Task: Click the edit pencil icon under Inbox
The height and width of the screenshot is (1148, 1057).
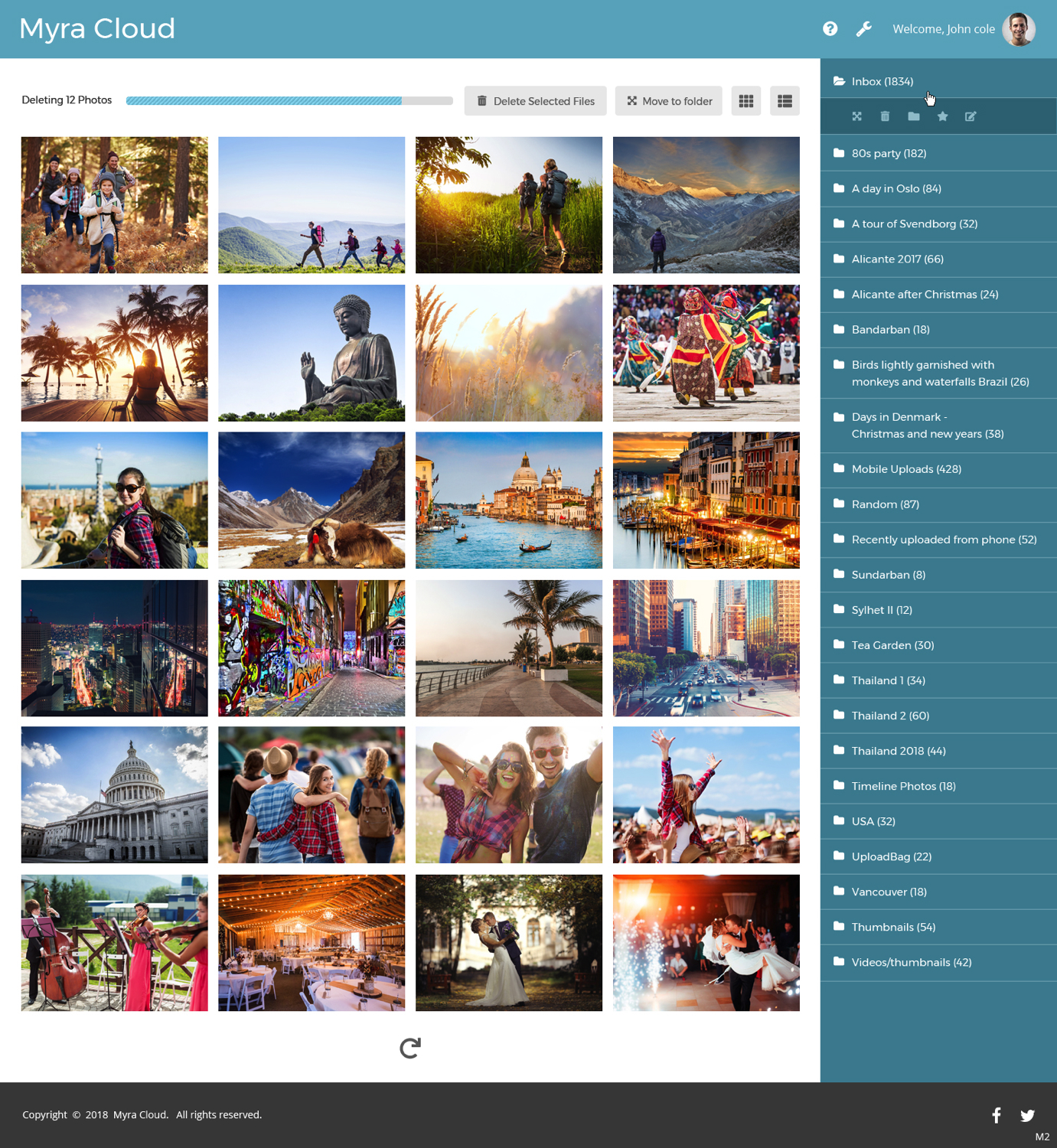Action: [971, 116]
